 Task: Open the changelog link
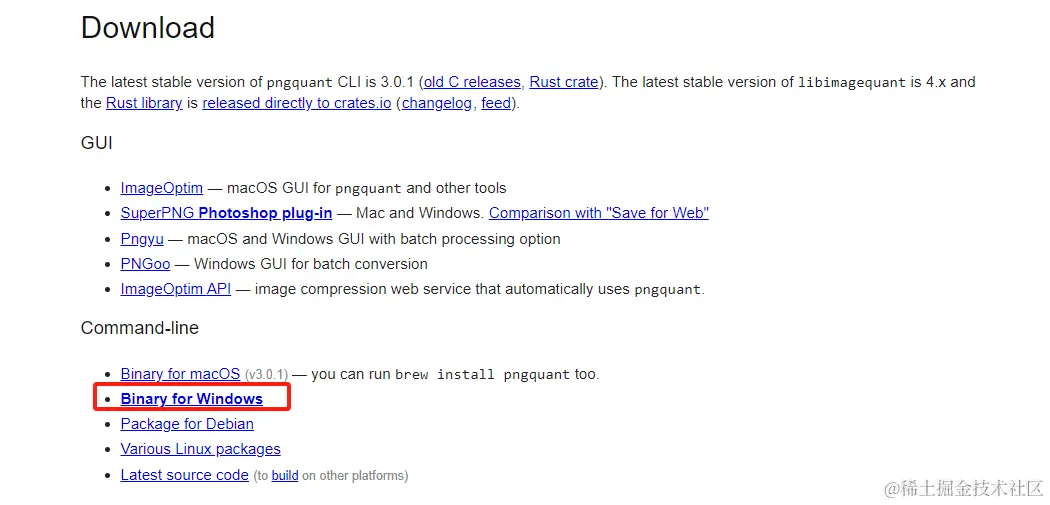point(436,103)
